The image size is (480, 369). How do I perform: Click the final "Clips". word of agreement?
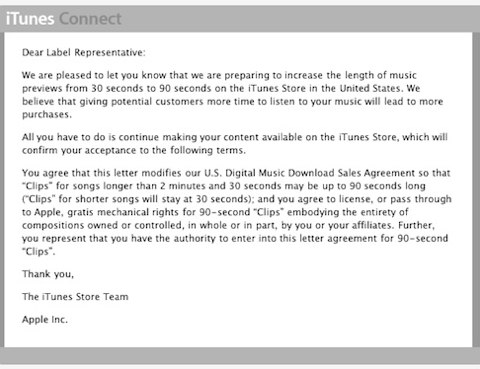39,251
